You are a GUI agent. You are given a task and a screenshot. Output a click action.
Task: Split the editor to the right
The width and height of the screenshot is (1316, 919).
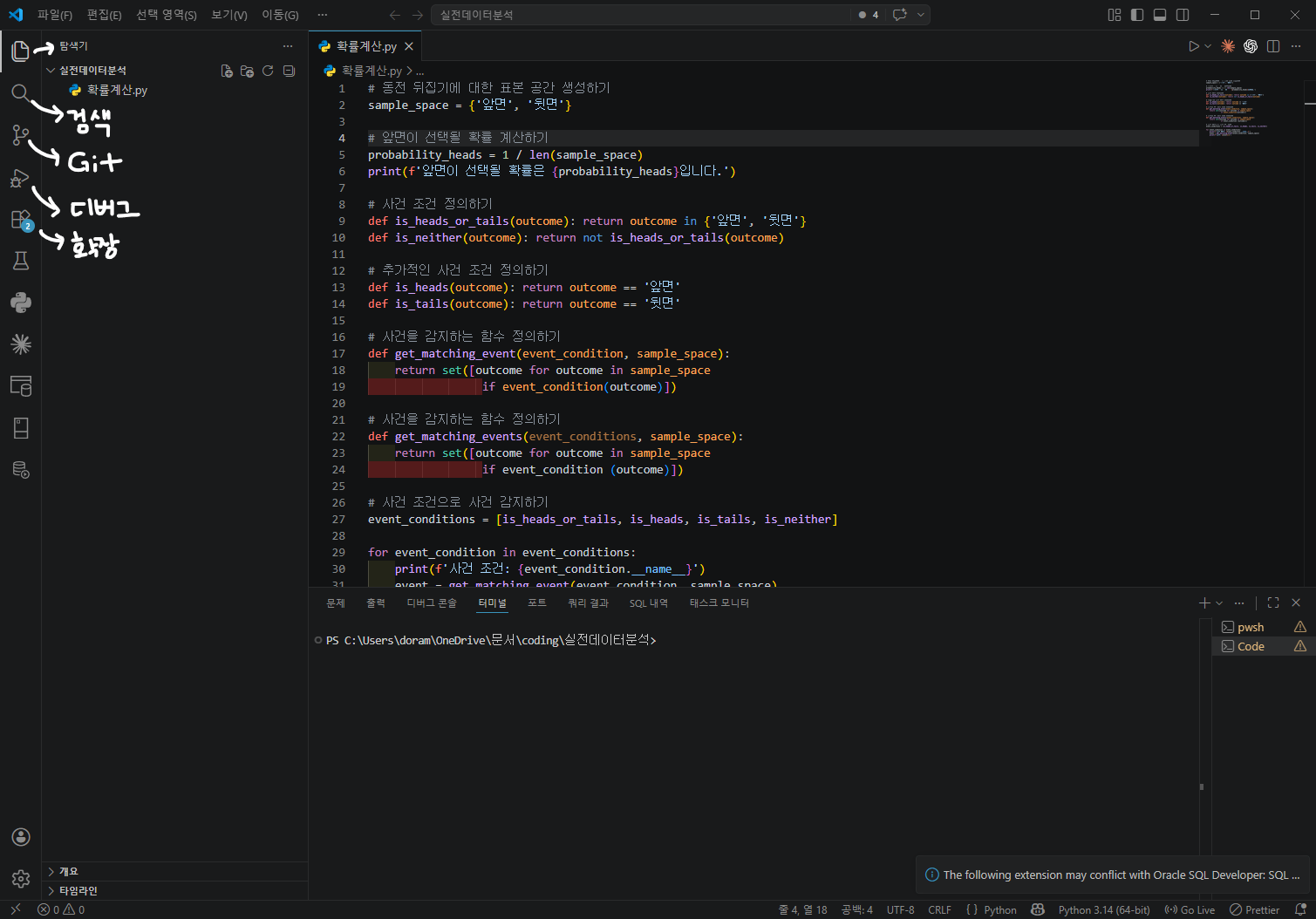pos(1273,46)
